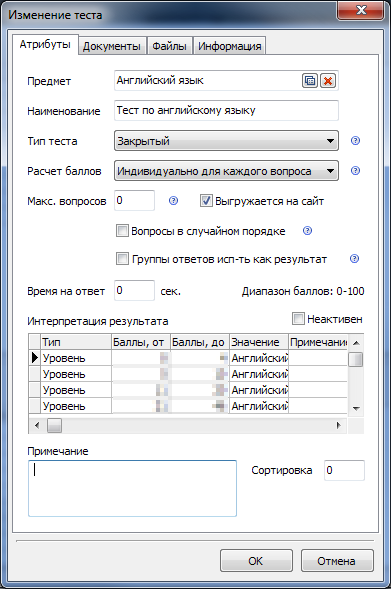The height and width of the screenshot is (589, 391).
Task: Open help icon beside Расчет баллов
Action: 355,171
